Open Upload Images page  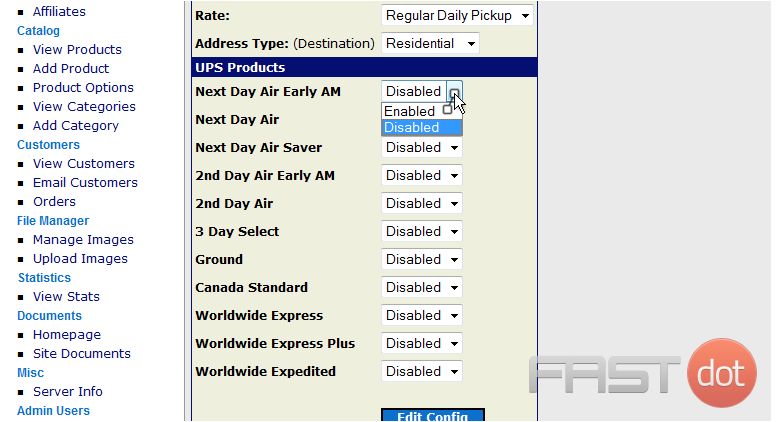coord(80,259)
